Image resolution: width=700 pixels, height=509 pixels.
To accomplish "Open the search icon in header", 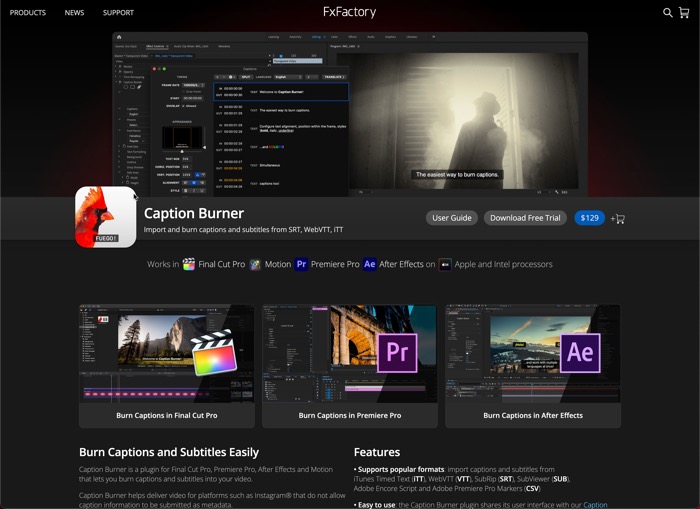I will click(667, 13).
